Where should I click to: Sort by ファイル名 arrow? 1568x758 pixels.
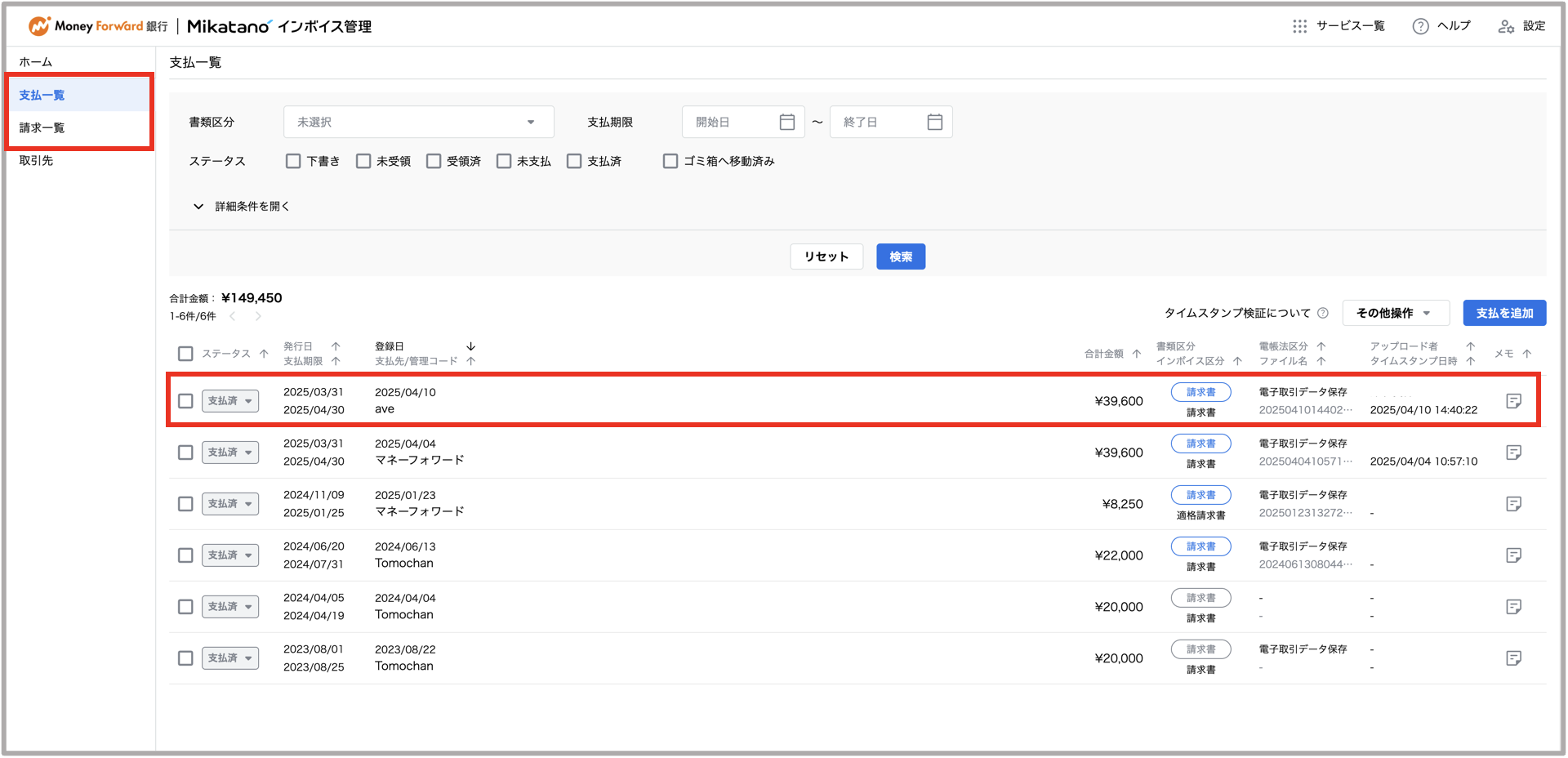click(1321, 361)
